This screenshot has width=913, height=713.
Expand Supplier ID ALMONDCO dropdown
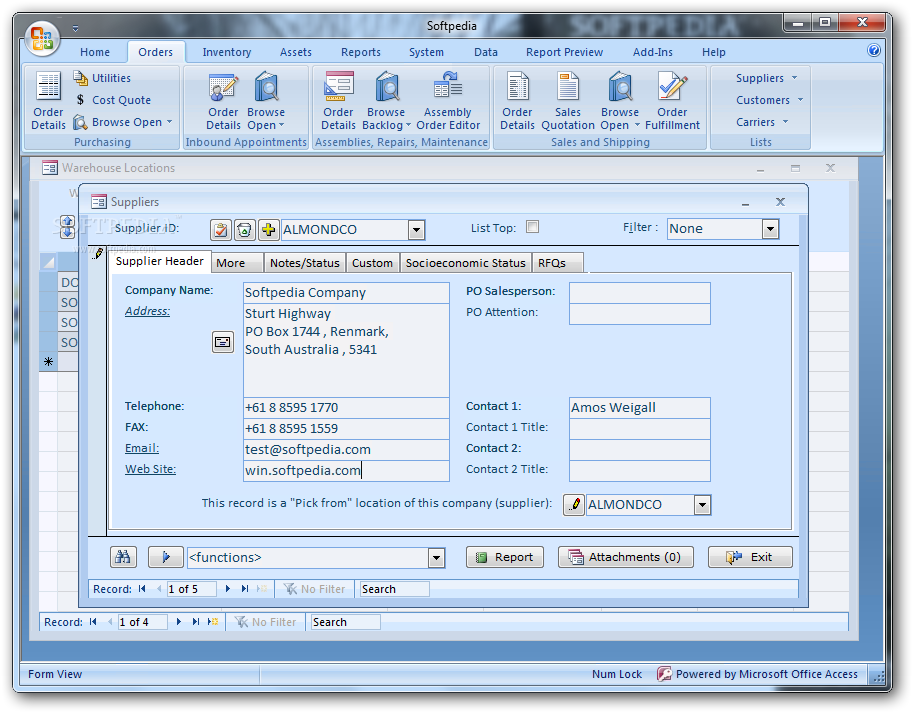(416, 230)
